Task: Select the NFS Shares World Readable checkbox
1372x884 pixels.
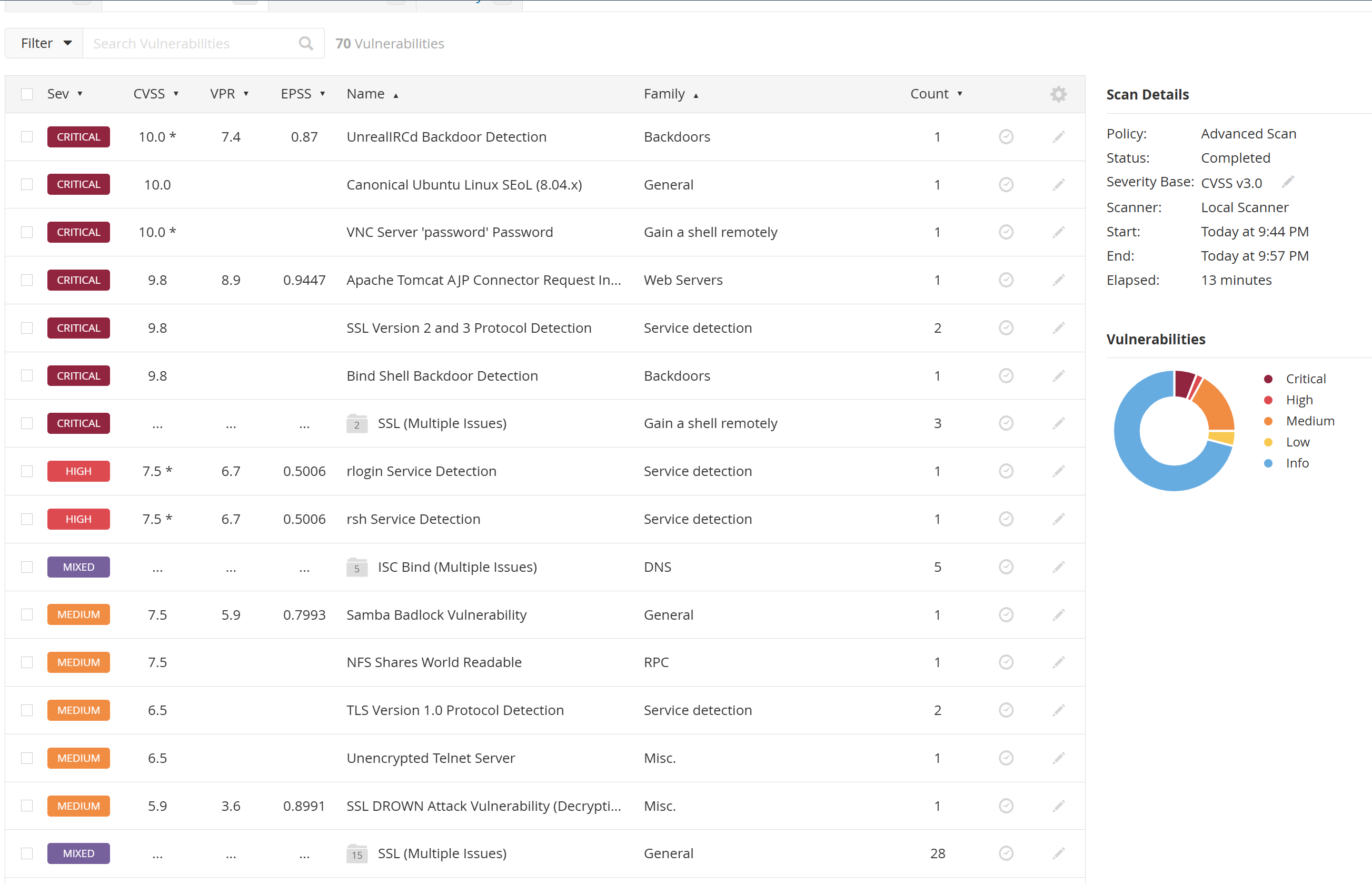Action: [27, 662]
